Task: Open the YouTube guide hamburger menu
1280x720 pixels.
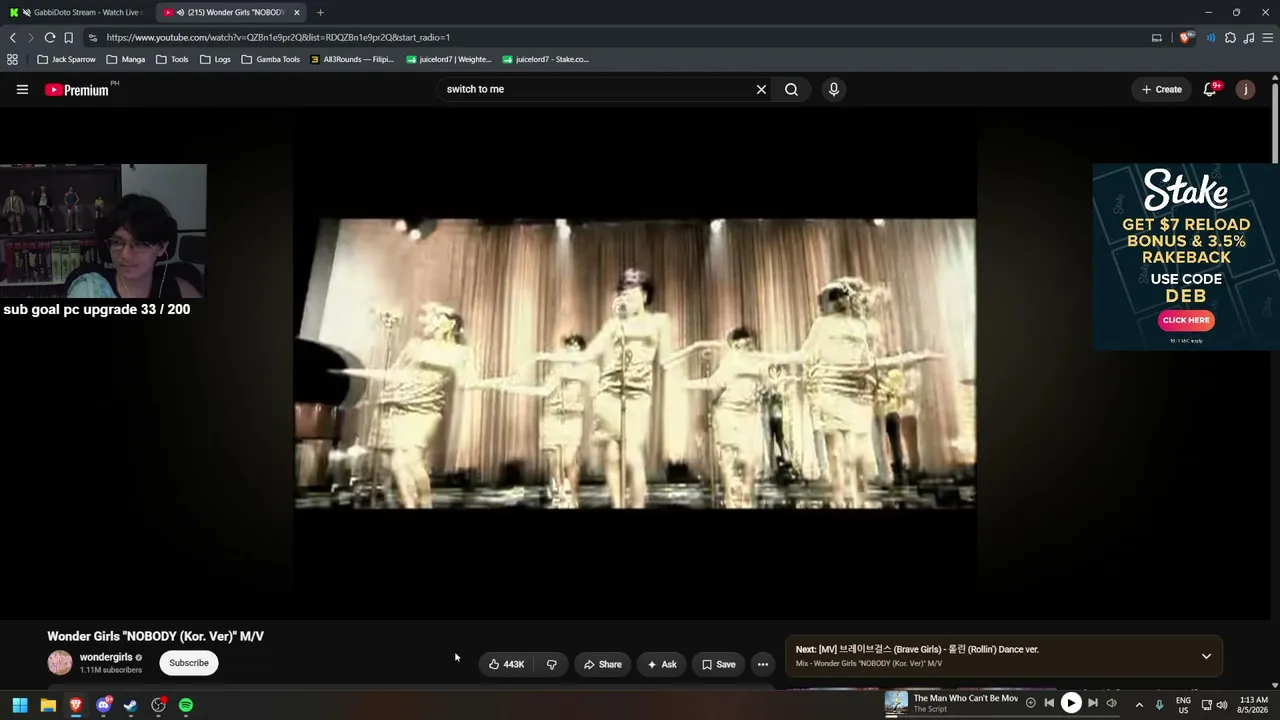Action: point(22,89)
